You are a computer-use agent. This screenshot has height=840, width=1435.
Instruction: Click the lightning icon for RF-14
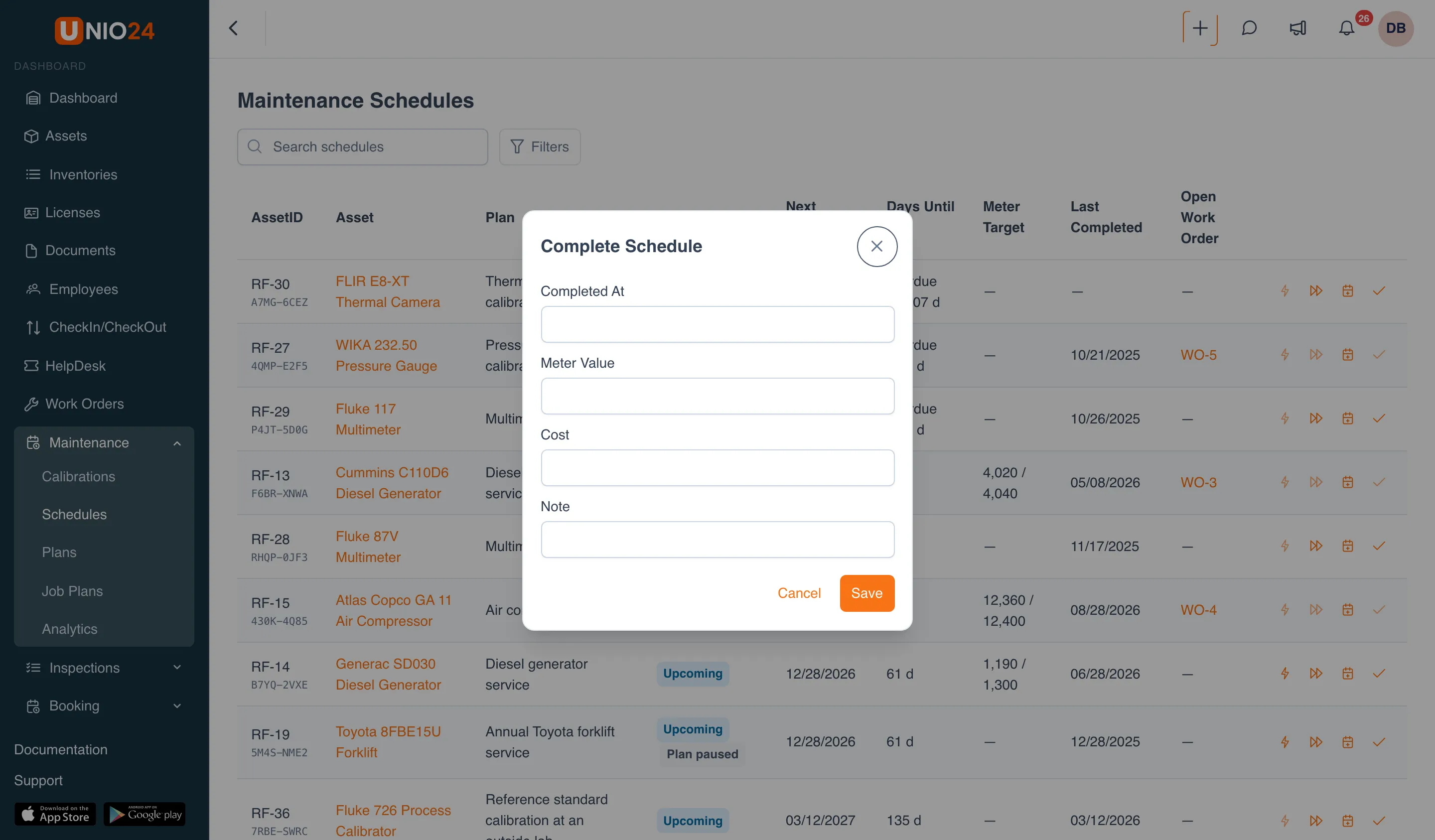[1285, 674]
